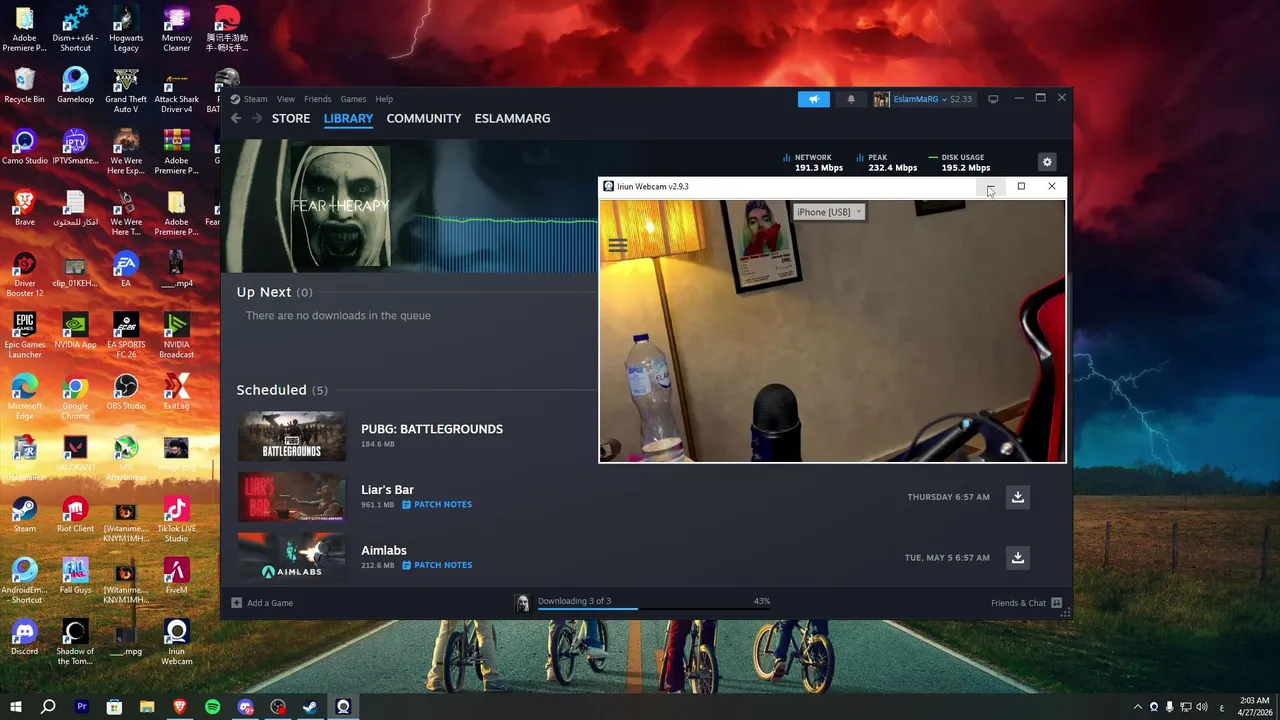Open TikTok LIVE Studio desktop icon
Screen dimensions: 1280x720
tap(177, 520)
